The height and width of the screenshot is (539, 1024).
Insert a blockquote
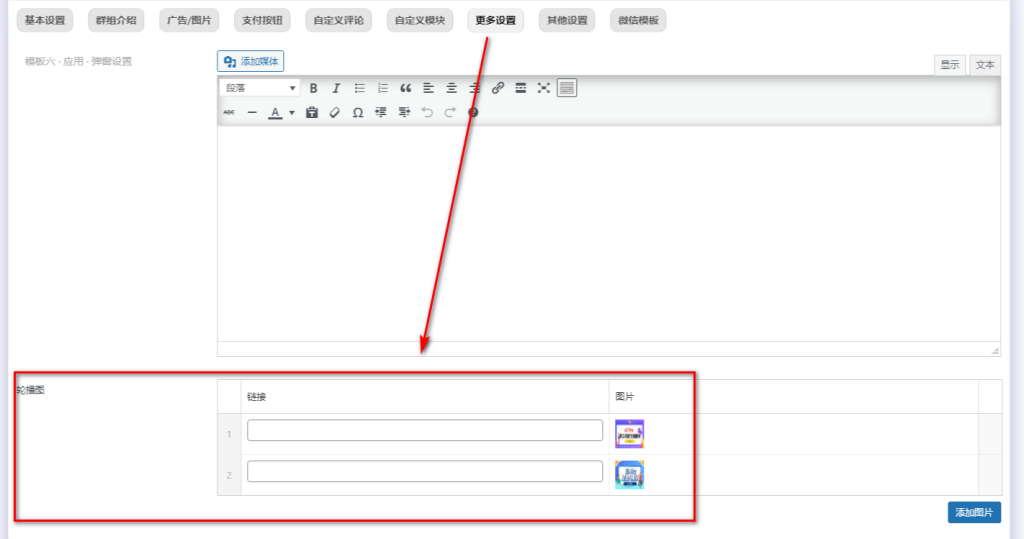click(x=406, y=88)
